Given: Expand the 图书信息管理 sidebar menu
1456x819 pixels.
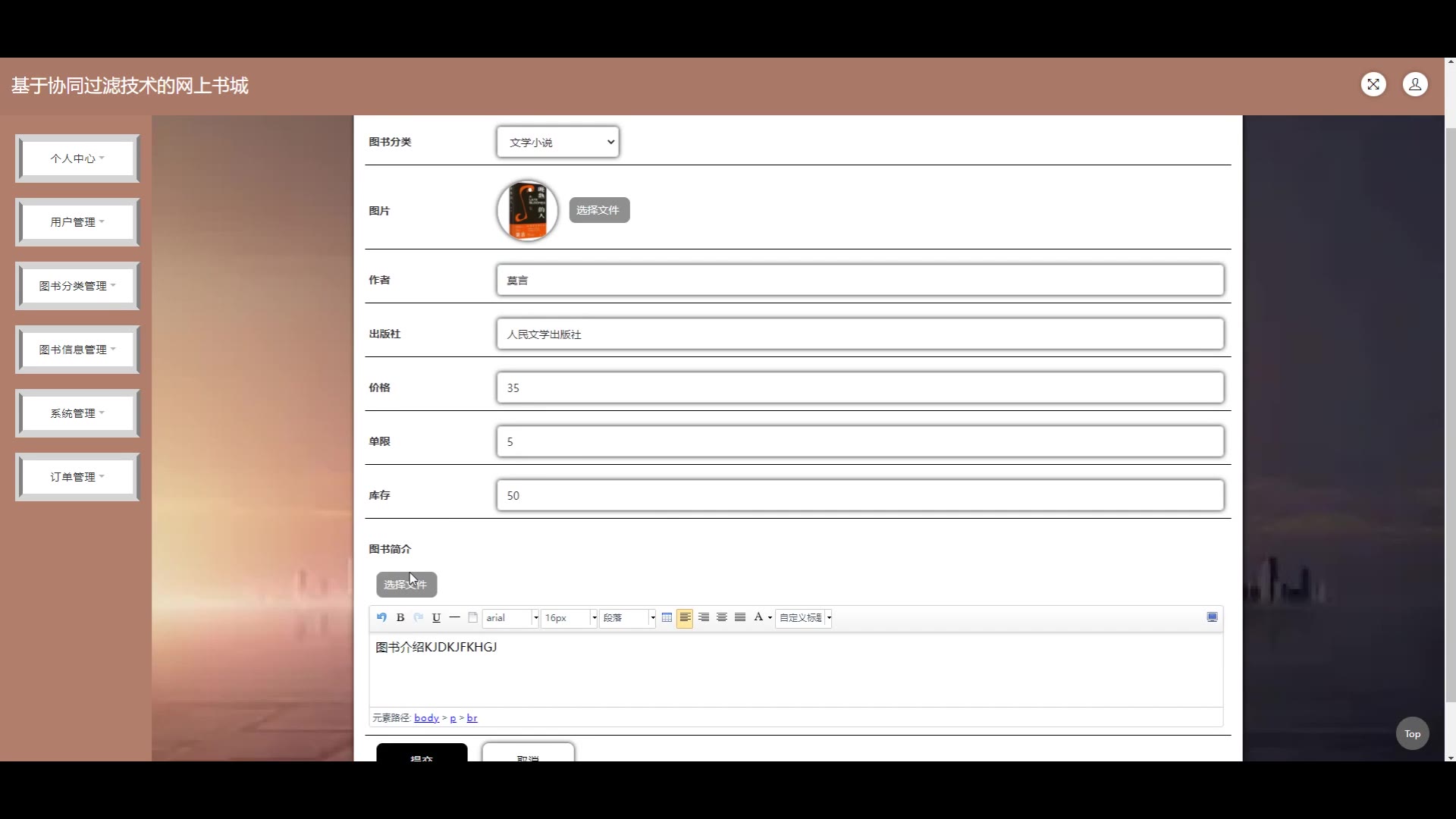Looking at the screenshot, I should point(77,350).
